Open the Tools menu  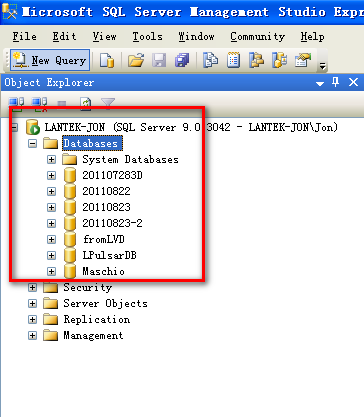tap(147, 36)
